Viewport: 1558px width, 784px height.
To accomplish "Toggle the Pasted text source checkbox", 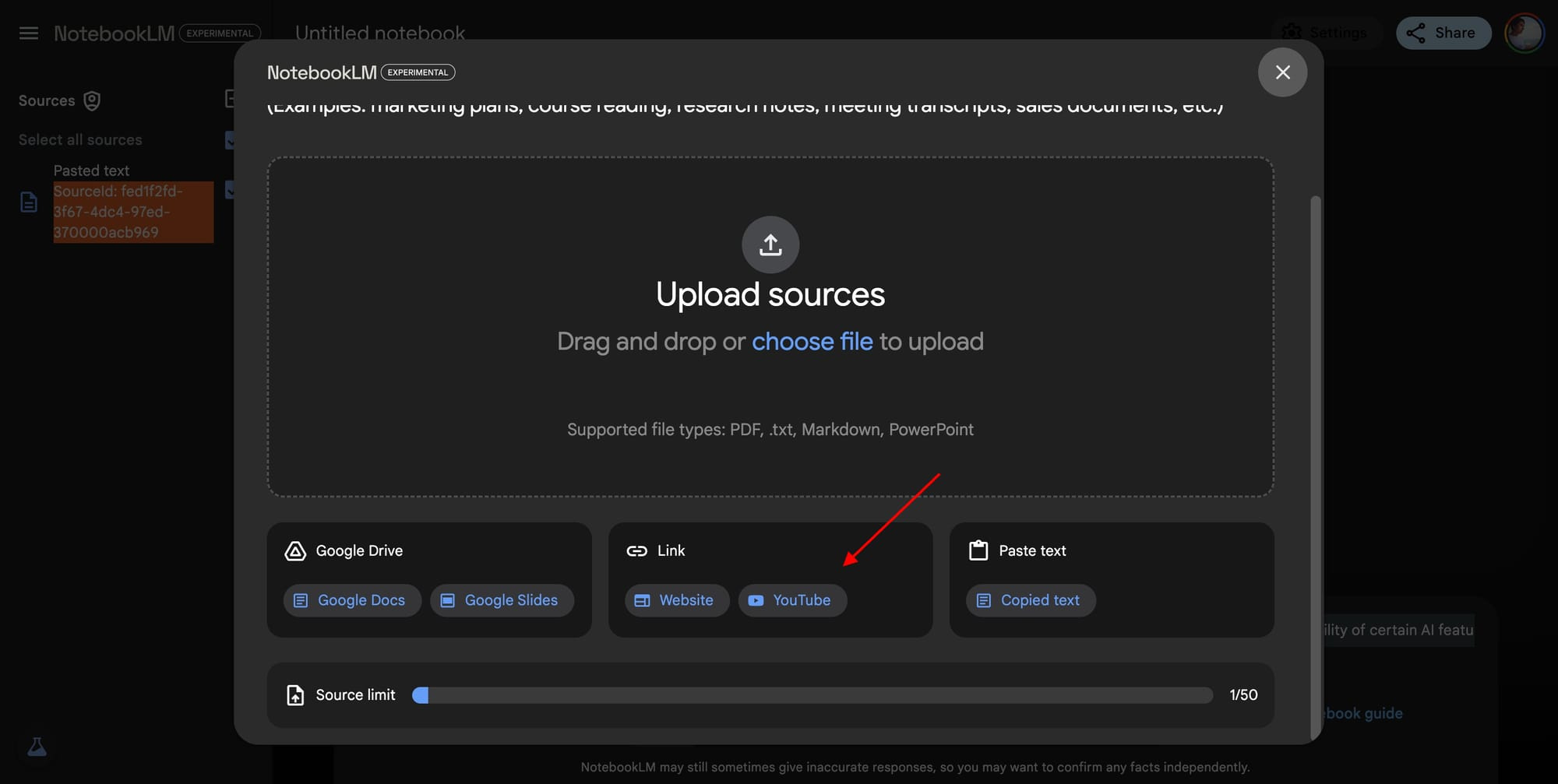I will (230, 190).
